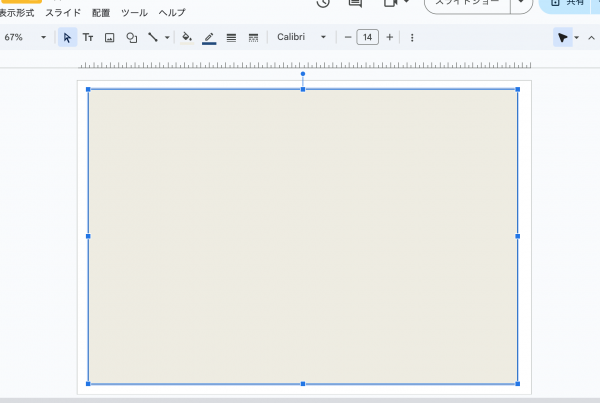This screenshot has width=600, height=403.
Task: Choose the text box tool
Action: (88, 38)
